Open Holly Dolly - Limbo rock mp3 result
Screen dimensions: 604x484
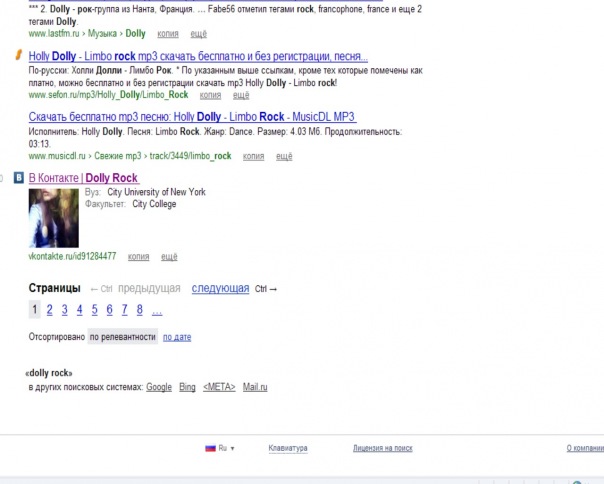(x=198, y=56)
